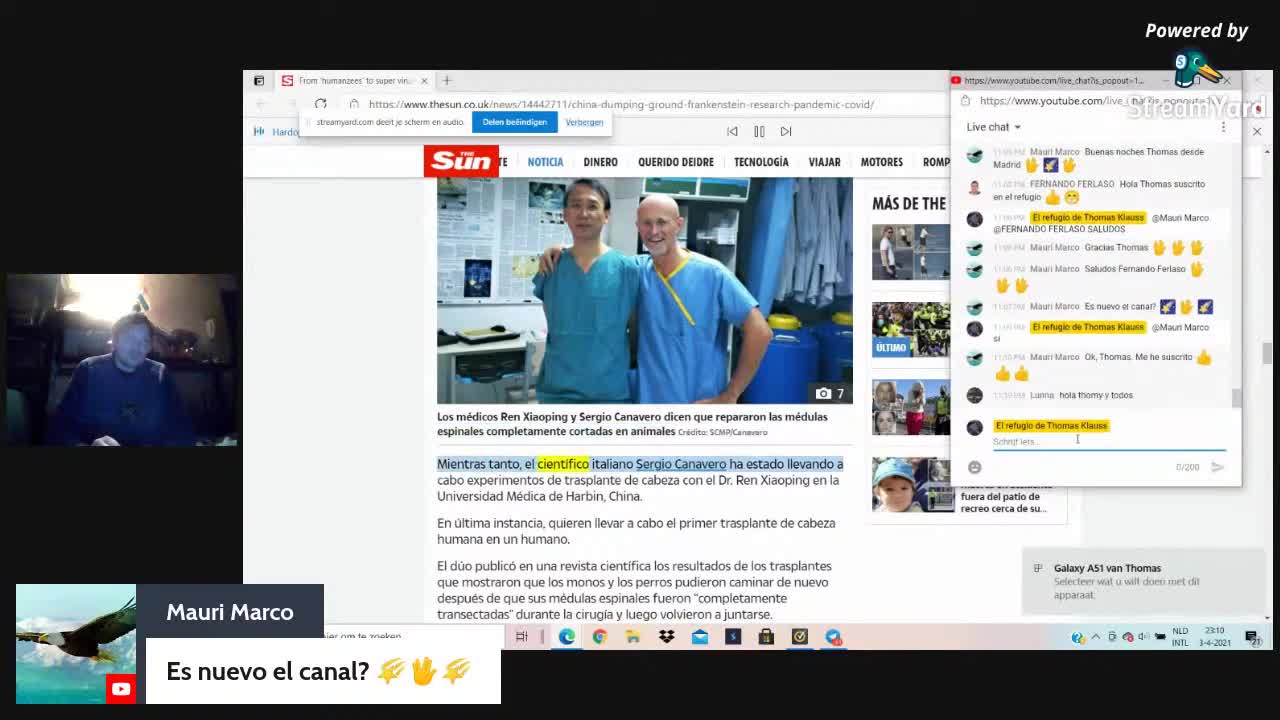Open the MOTORES section

point(881,162)
